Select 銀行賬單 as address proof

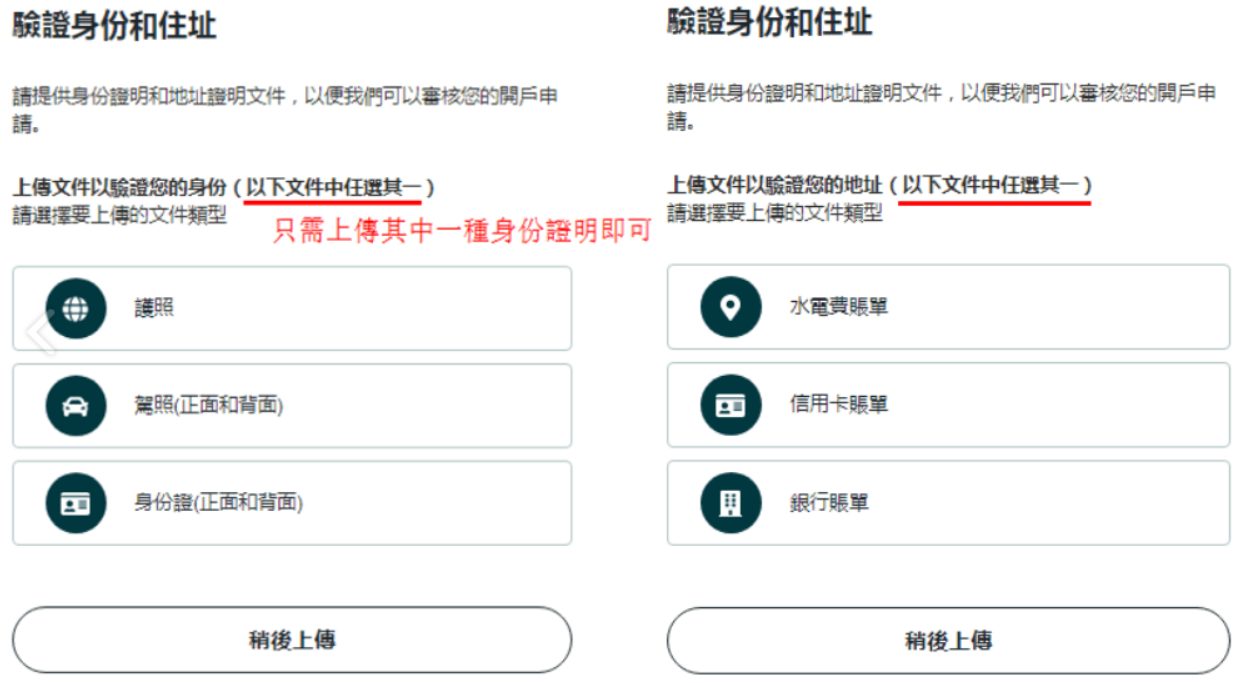point(948,502)
